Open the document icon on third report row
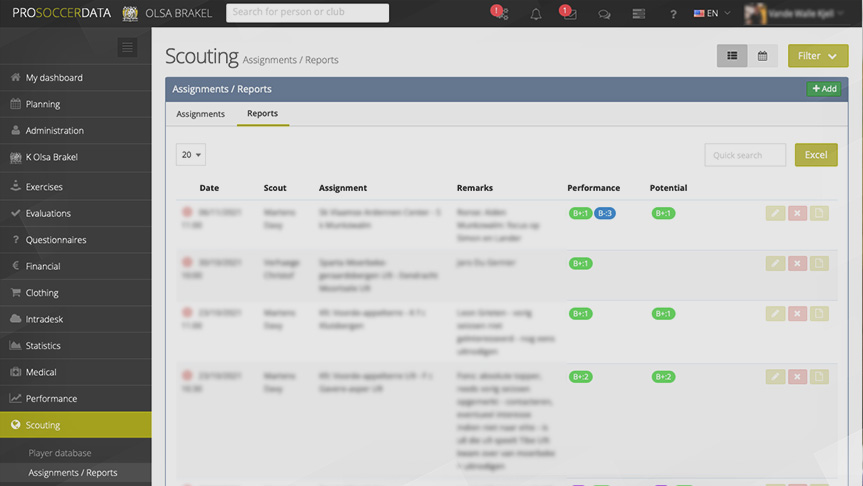This screenshot has width=863, height=486. 819,313
